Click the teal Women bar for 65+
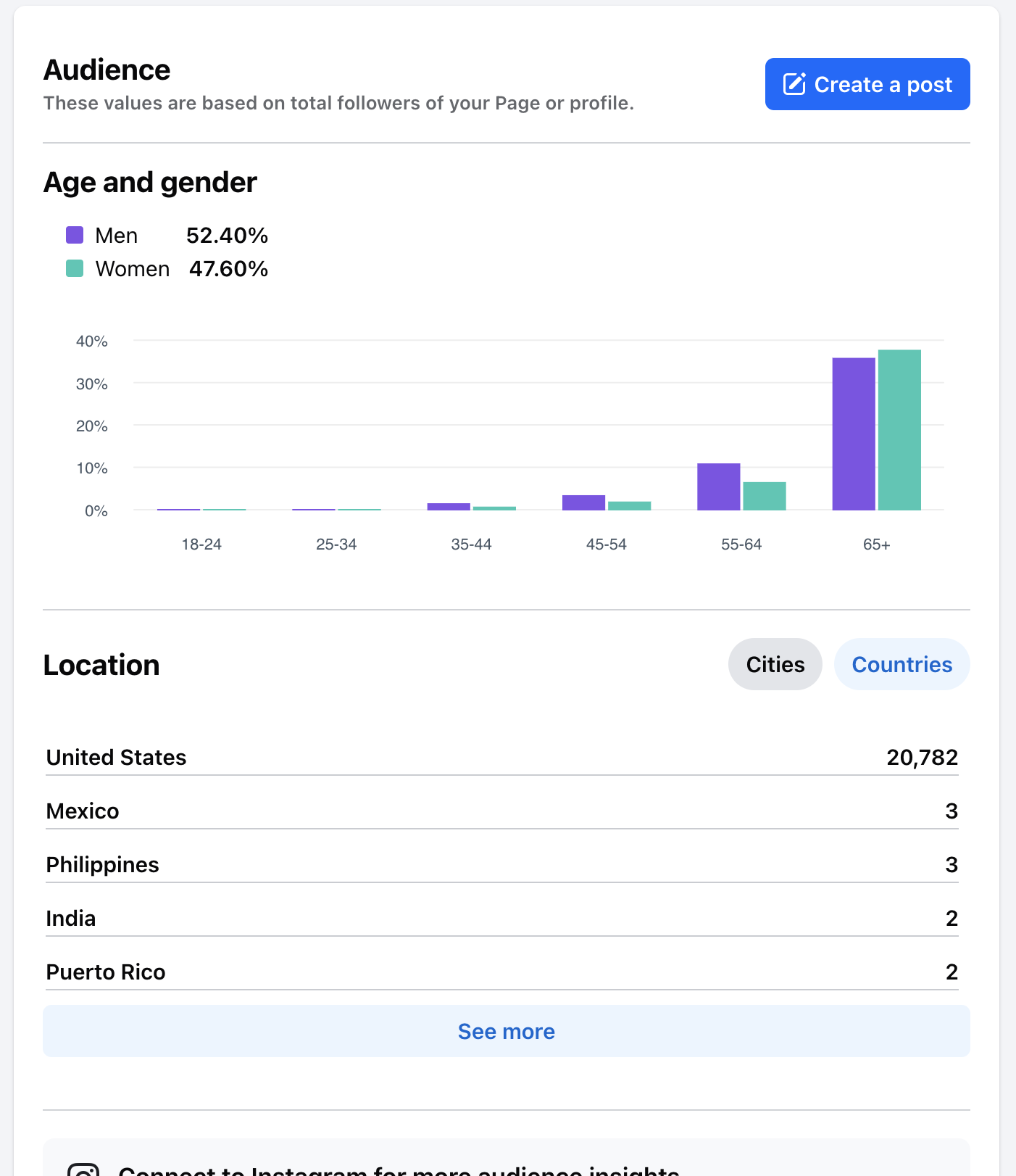The height and width of the screenshot is (1176, 1016). (x=899, y=430)
